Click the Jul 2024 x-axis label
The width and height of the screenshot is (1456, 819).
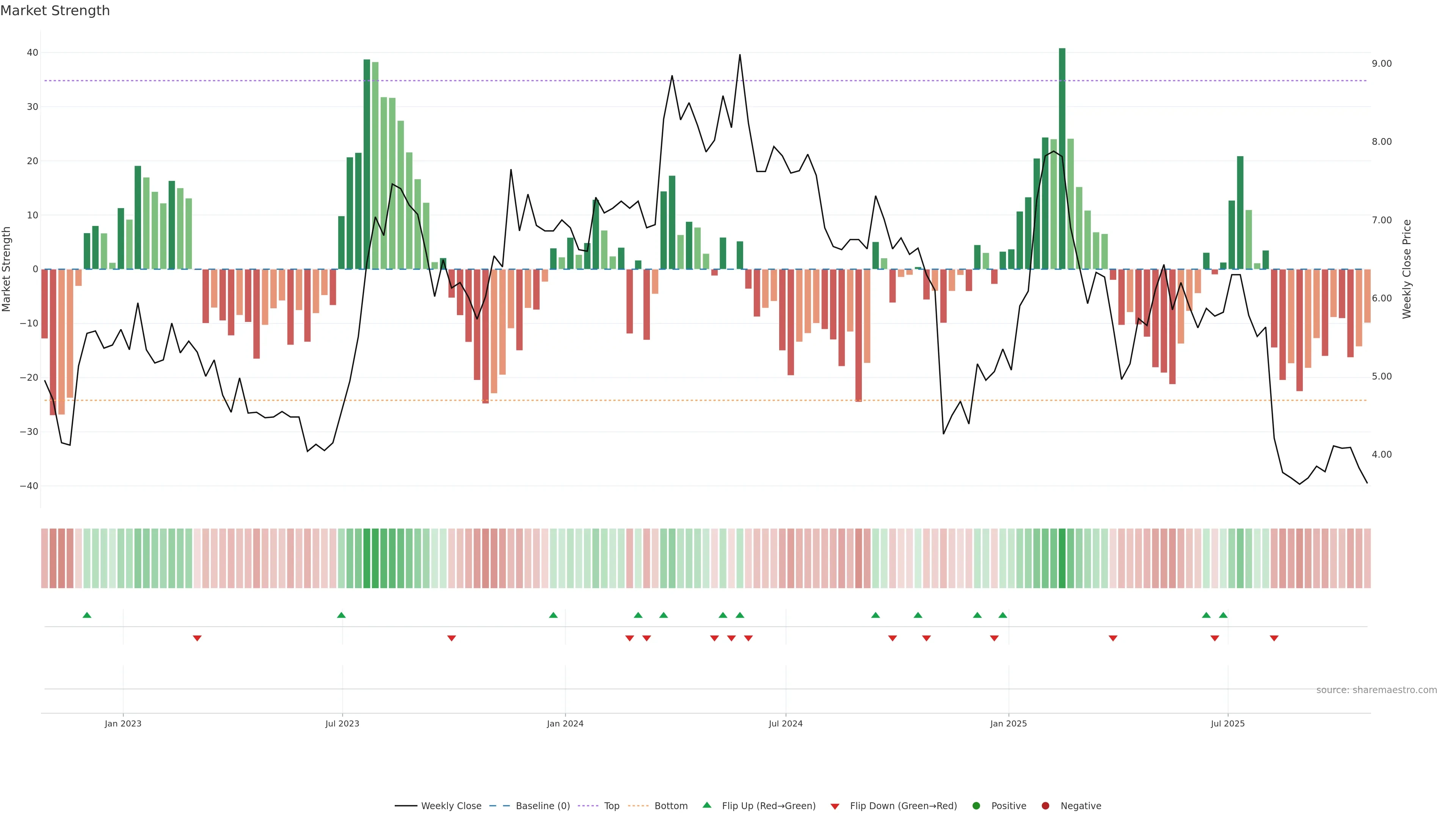pyautogui.click(x=785, y=723)
